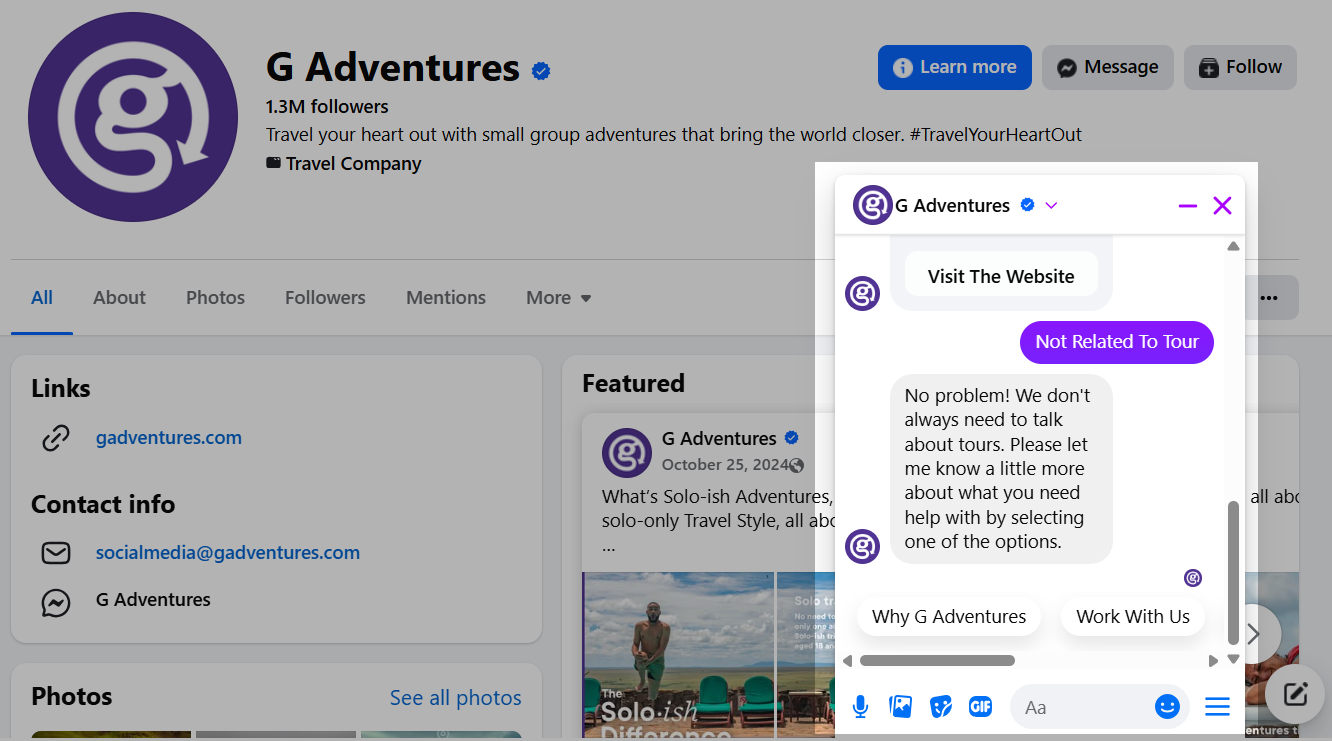Open the gadventures.com website link
This screenshot has width=1332, height=741.
click(x=168, y=437)
